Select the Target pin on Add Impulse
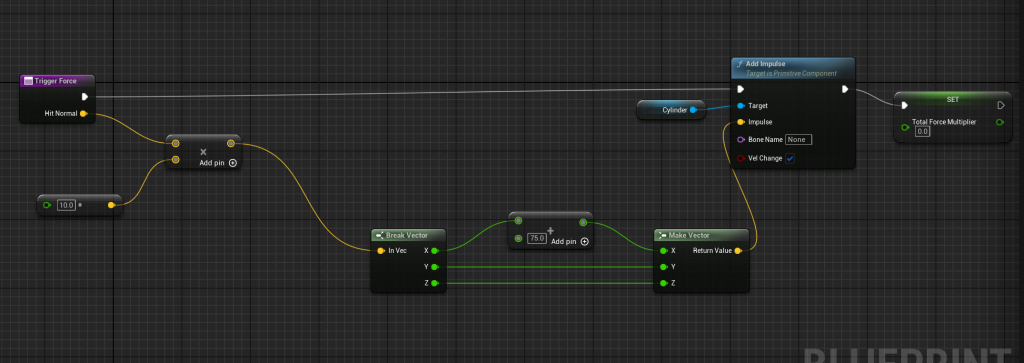 [741, 106]
